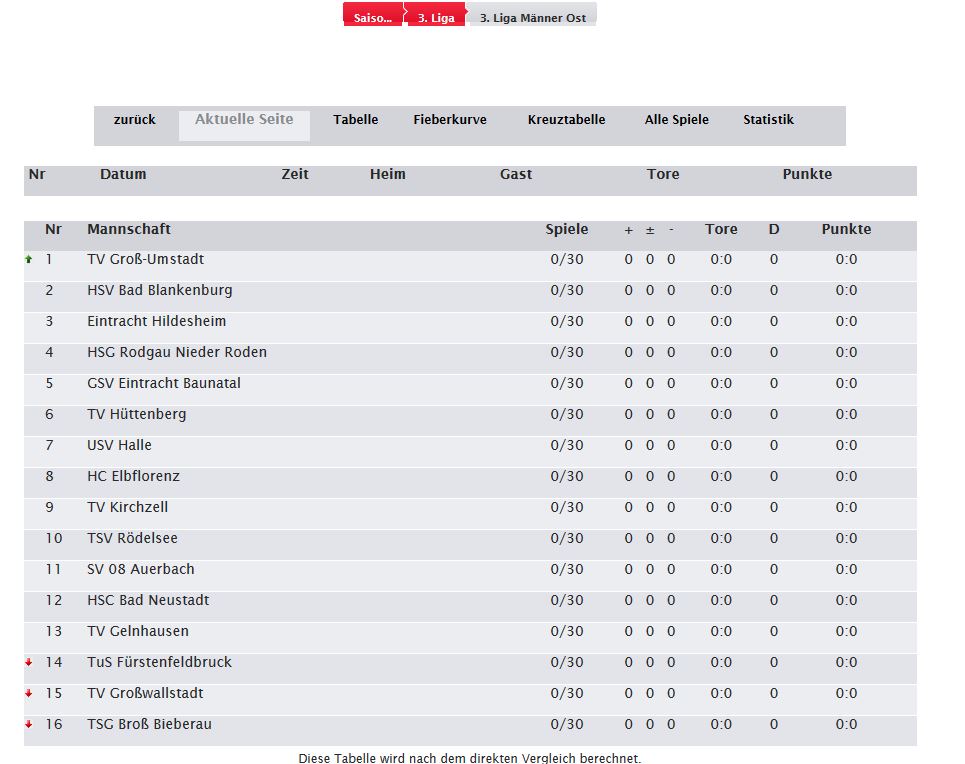Click on HC Elbflorenz in the table

[x=134, y=476]
